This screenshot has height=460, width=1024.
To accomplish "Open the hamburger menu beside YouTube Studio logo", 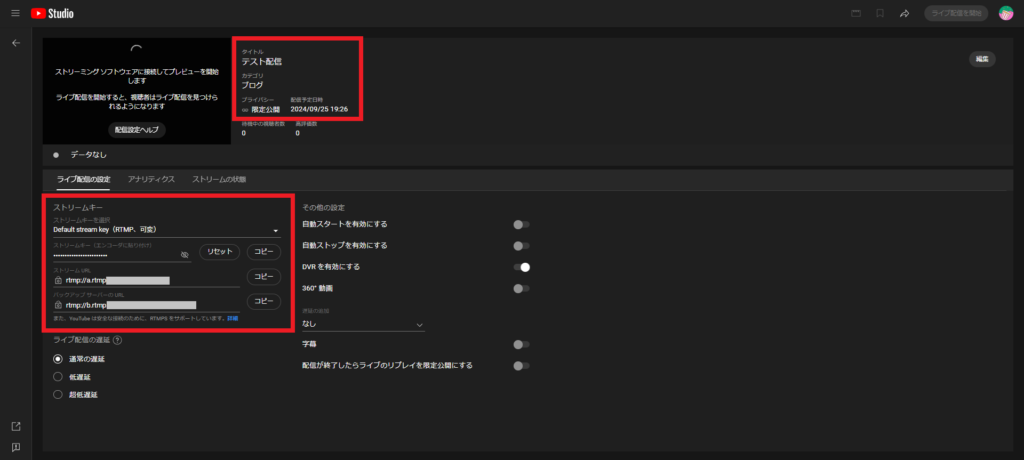I will 15,13.
